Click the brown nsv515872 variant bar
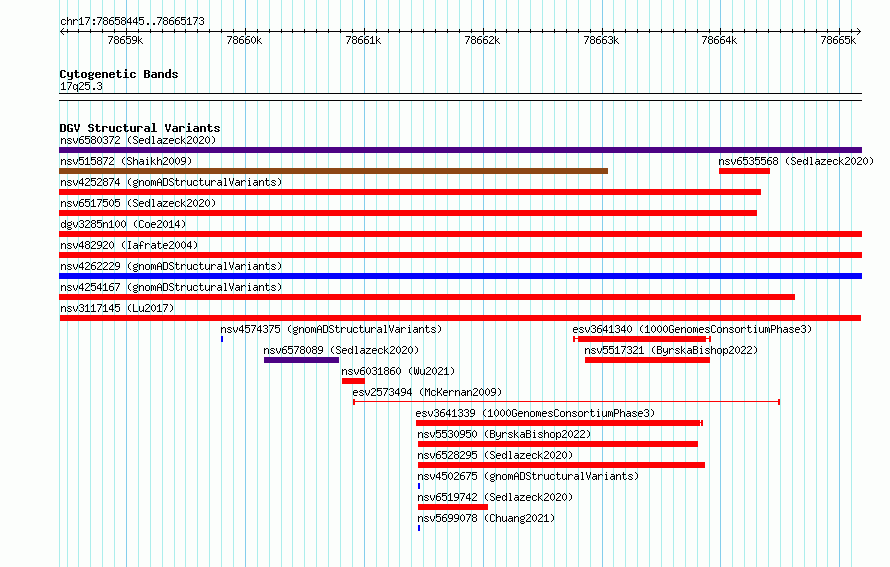Viewport: 890px width, 567px height. coord(333,171)
